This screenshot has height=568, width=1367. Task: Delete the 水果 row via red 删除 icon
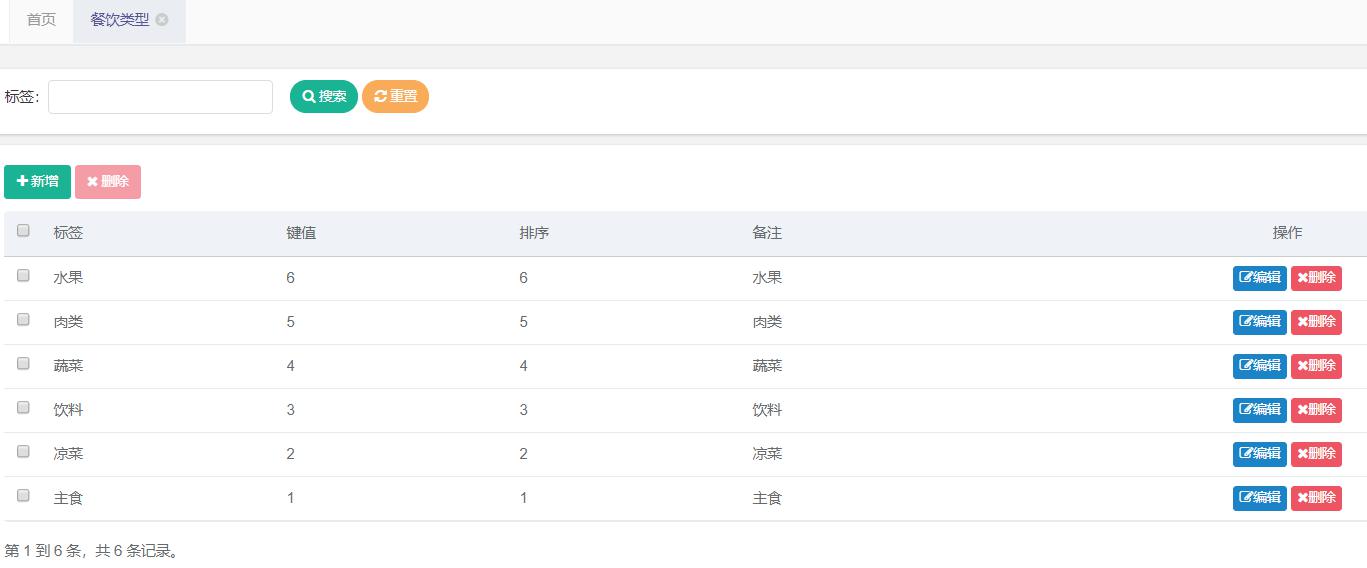click(x=1316, y=278)
